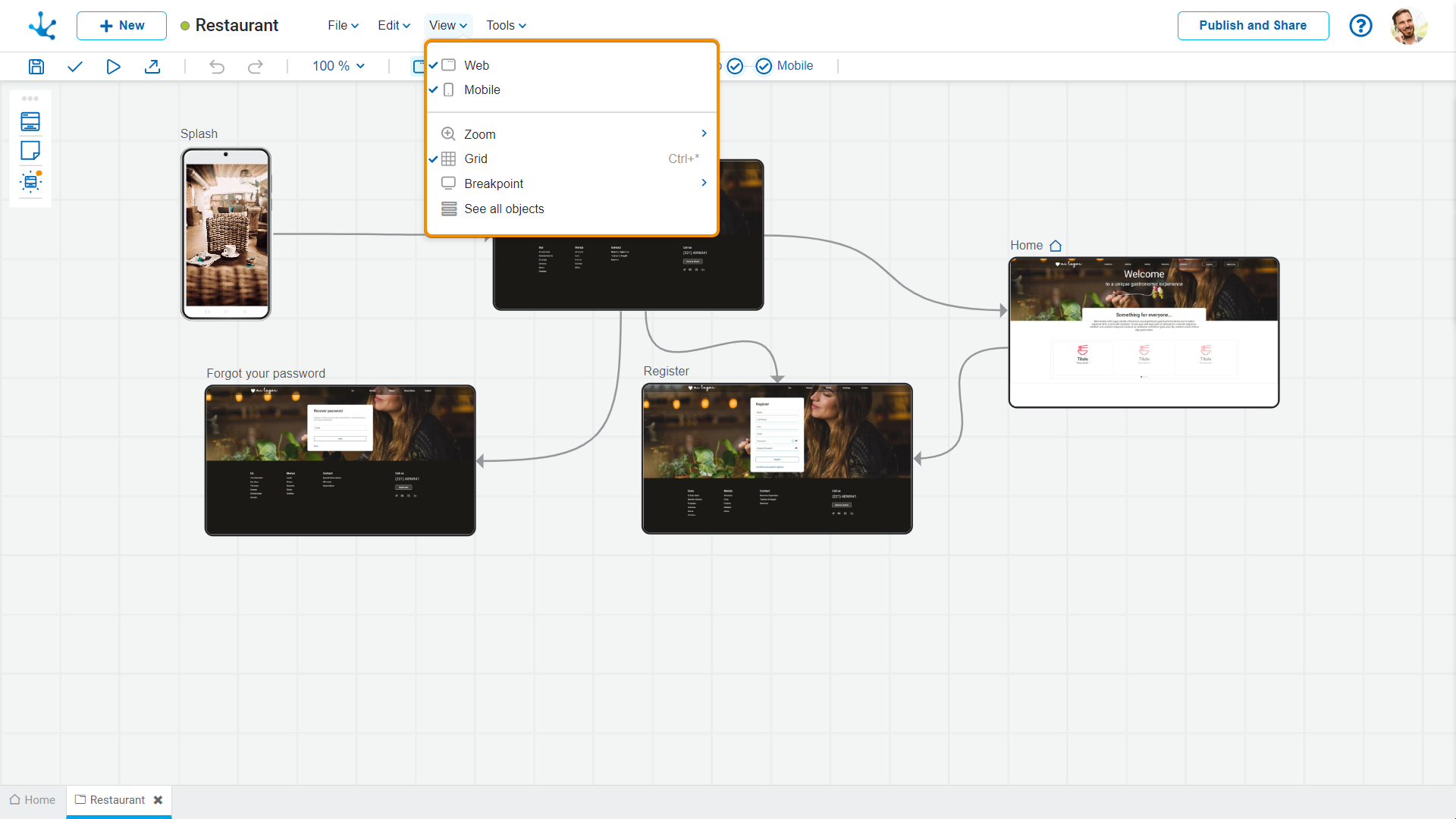Click the undo icon
Image resolution: width=1456 pixels, height=819 pixels.
pyautogui.click(x=216, y=65)
